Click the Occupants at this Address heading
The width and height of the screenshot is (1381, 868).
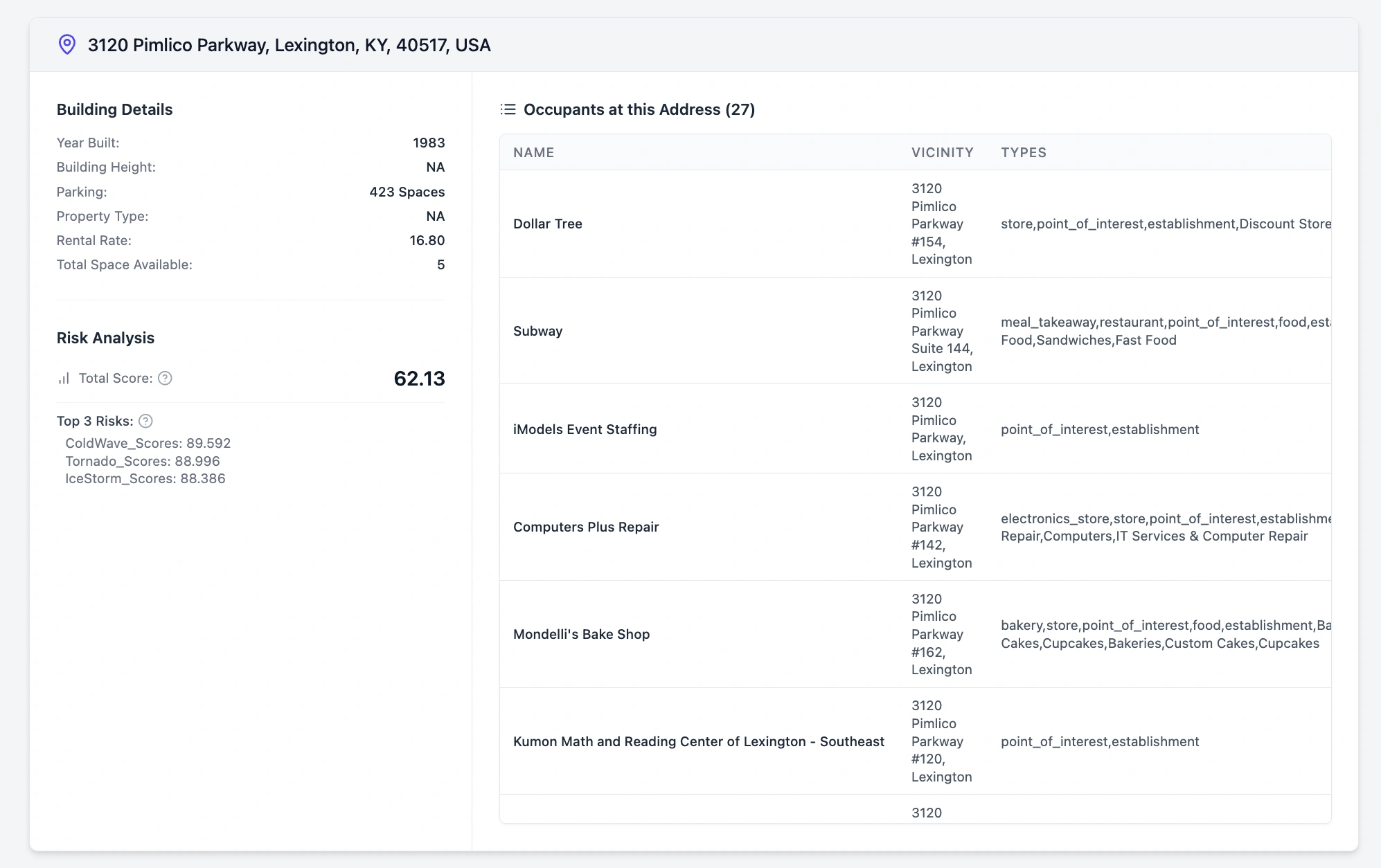click(639, 109)
